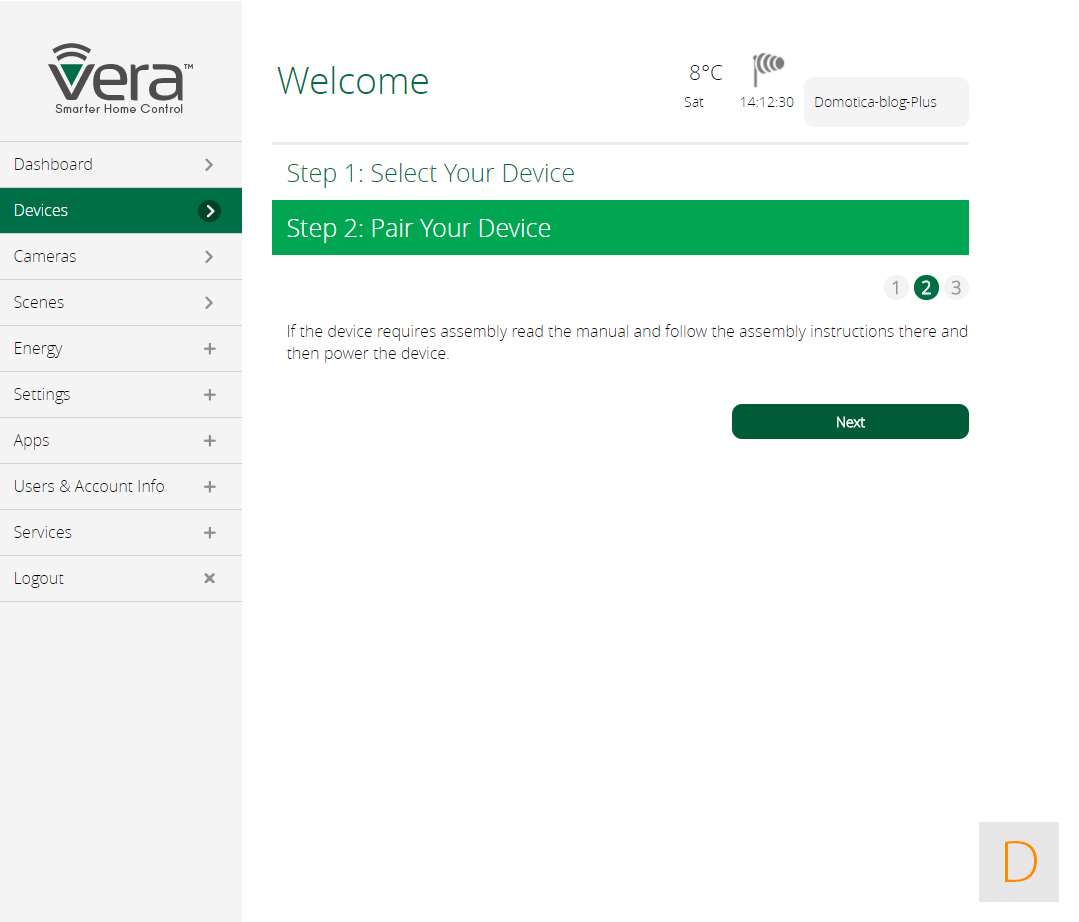Image resolution: width=1079 pixels, height=922 pixels.
Task: Go back to wizard step 1 indicator
Action: point(896,288)
